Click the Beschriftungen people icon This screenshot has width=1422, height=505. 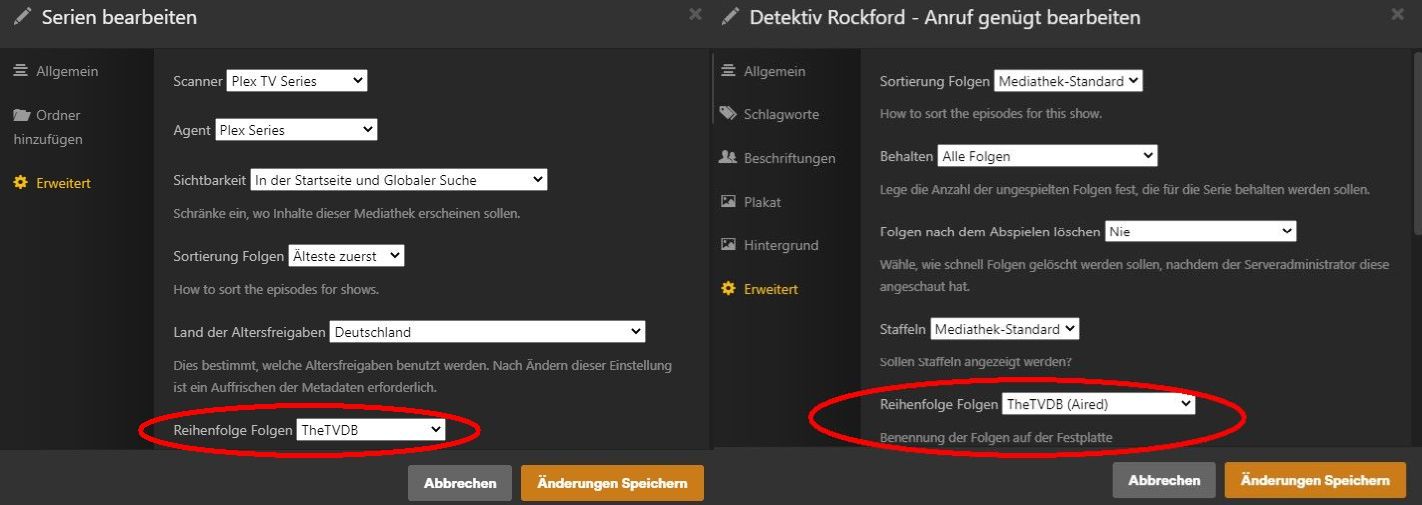point(728,158)
